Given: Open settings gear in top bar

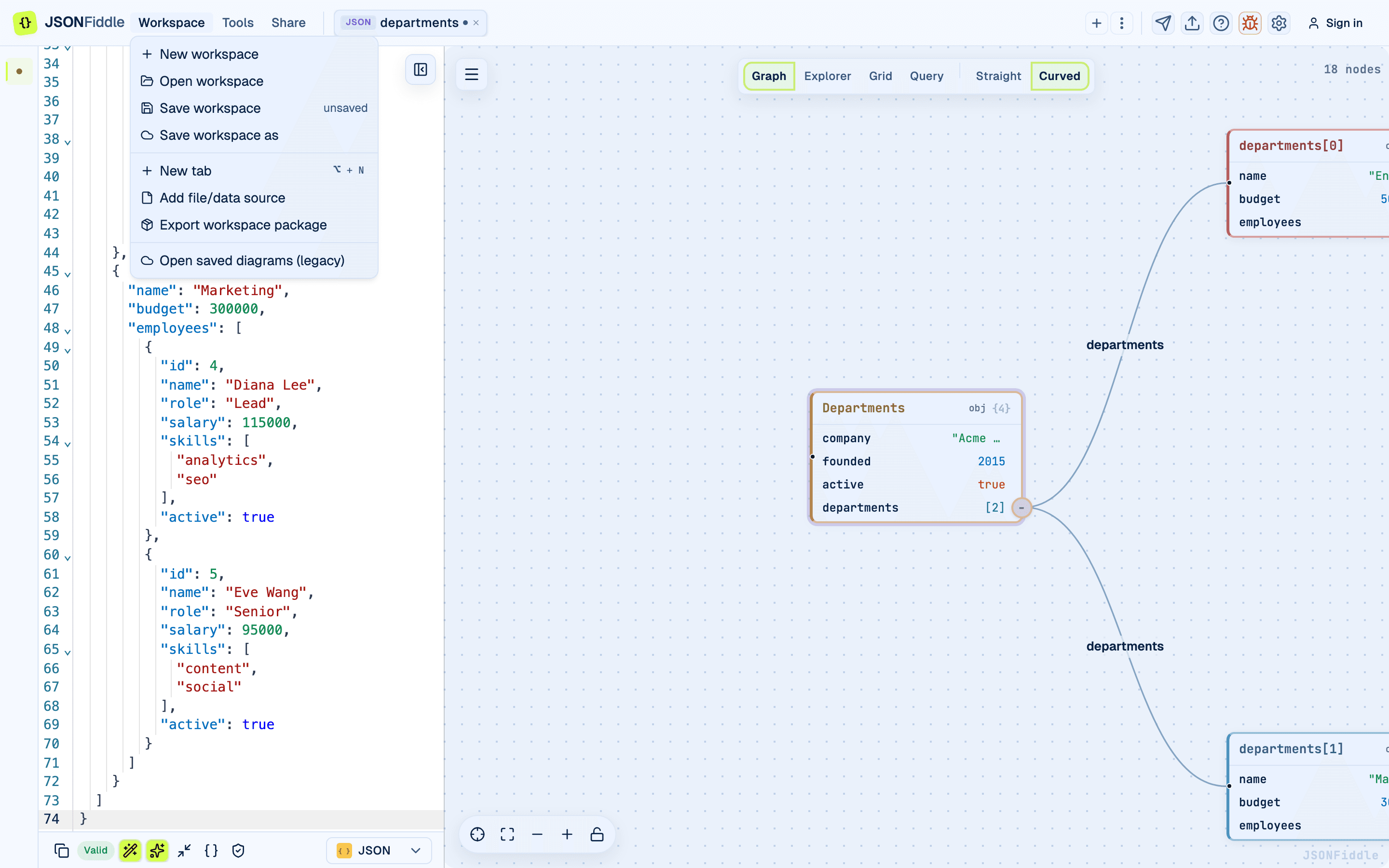Looking at the screenshot, I should [1279, 23].
